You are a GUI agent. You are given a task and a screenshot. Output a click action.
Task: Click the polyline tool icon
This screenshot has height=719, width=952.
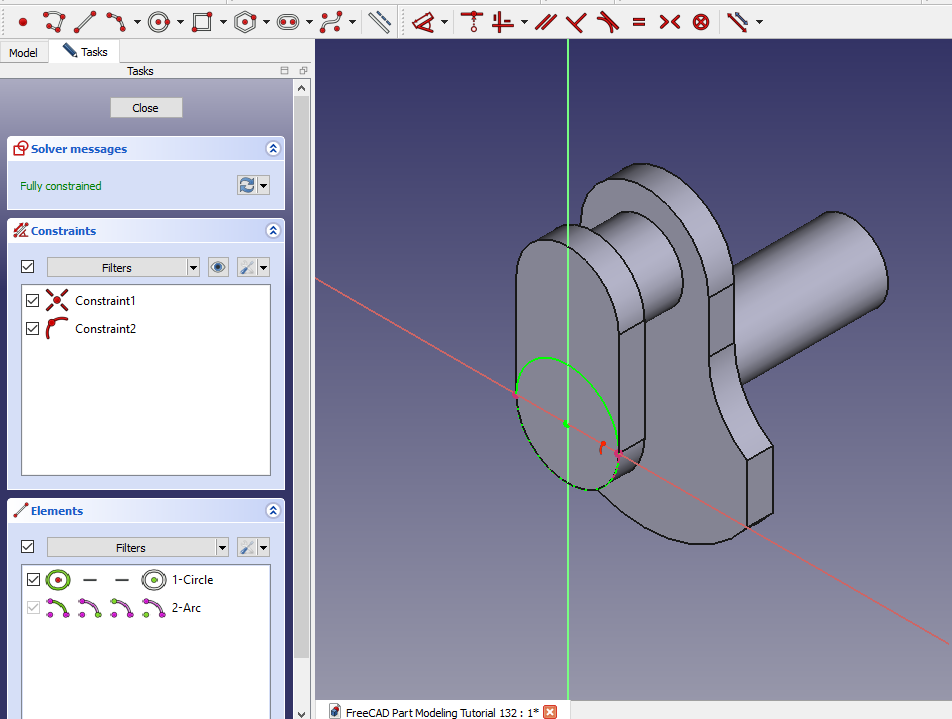pyautogui.click(x=53, y=21)
